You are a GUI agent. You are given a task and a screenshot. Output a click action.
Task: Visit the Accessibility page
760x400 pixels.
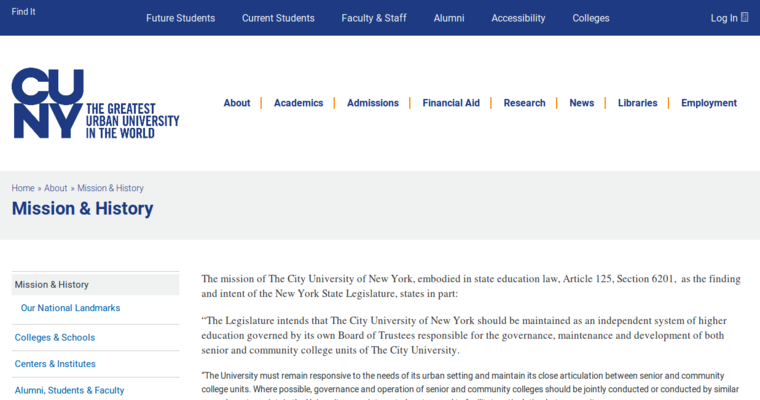tap(518, 18)
